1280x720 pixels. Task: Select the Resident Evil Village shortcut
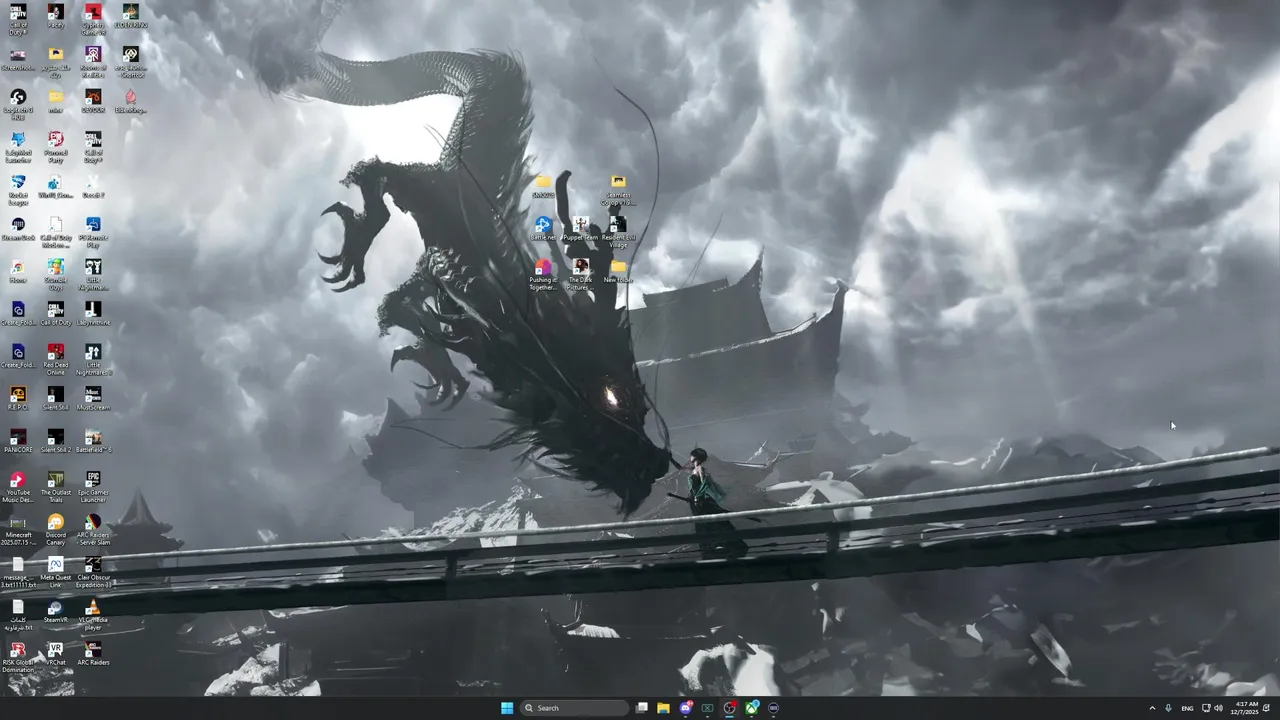[x=618, y=231]
